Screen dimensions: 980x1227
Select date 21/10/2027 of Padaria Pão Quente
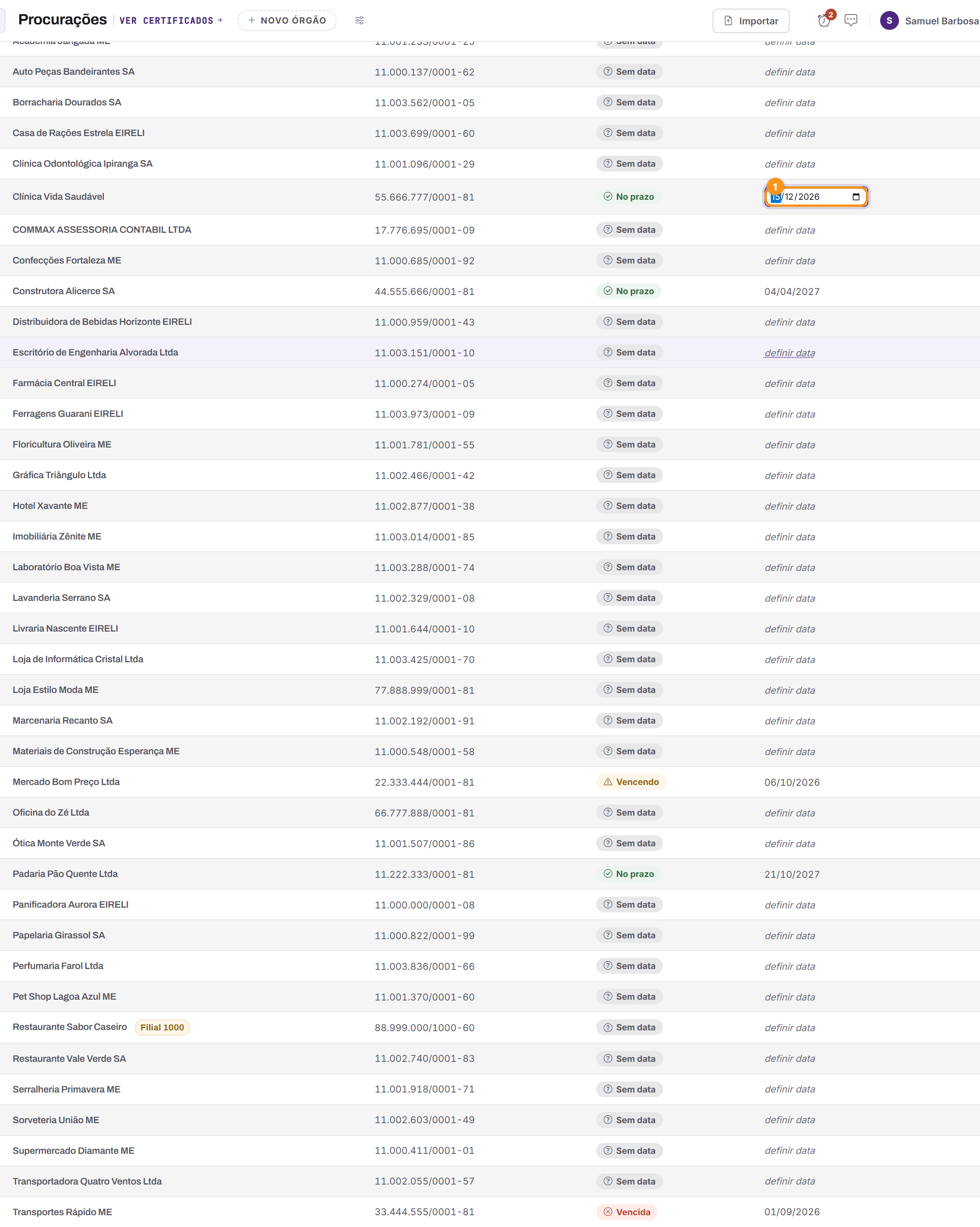point(792,875)
